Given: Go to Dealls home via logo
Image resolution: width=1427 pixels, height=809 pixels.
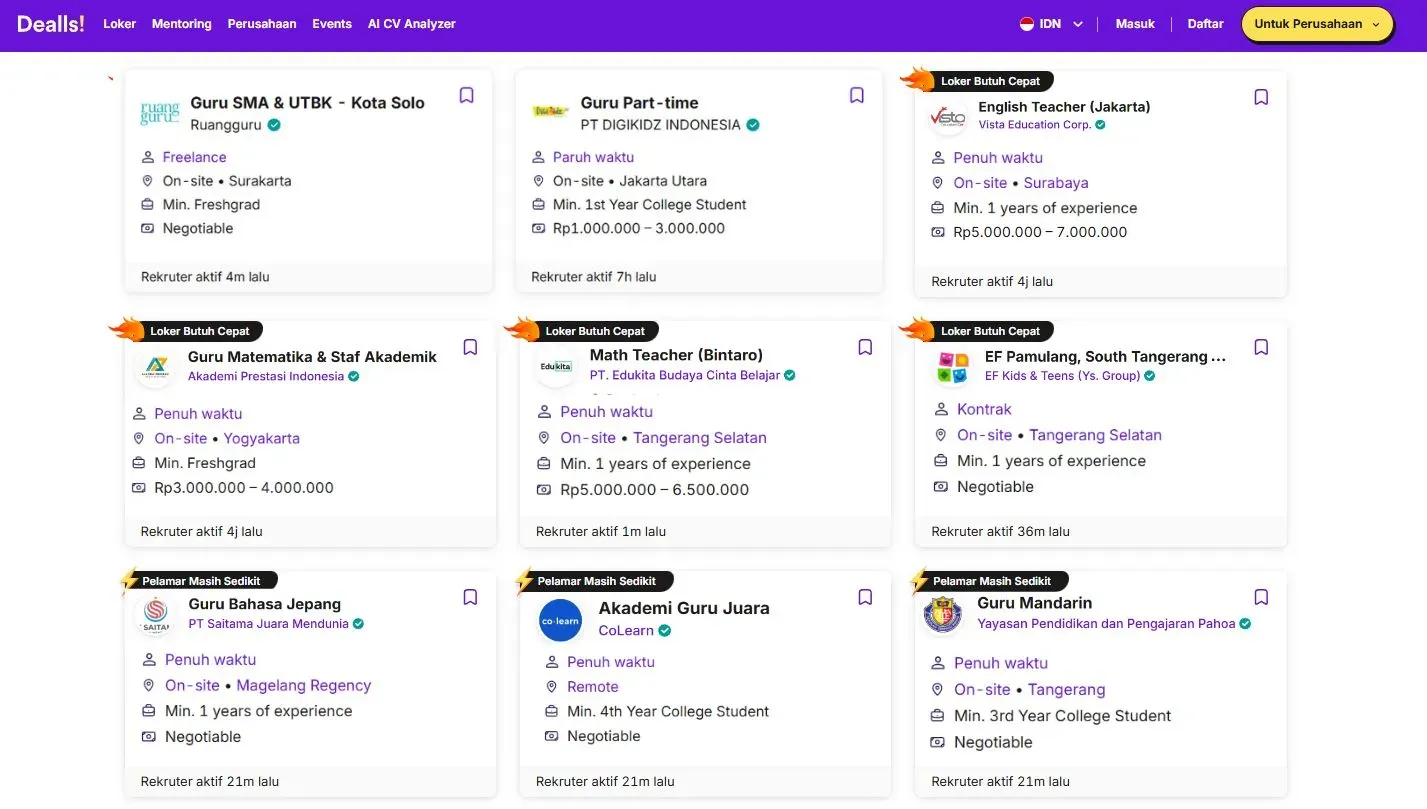Looking at the screenshot, I should [51, 24].
